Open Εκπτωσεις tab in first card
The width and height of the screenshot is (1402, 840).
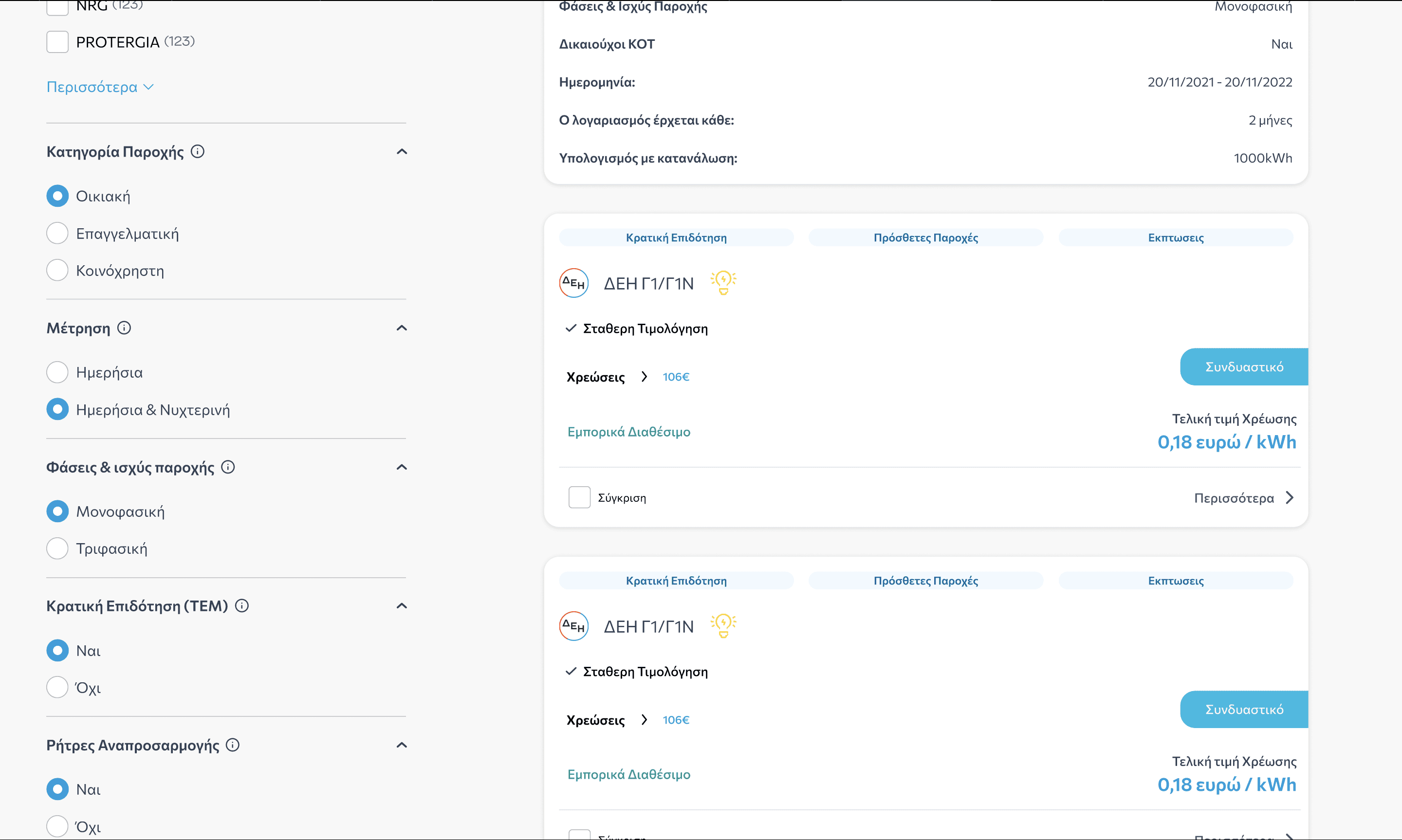[x=1176, y=237]
